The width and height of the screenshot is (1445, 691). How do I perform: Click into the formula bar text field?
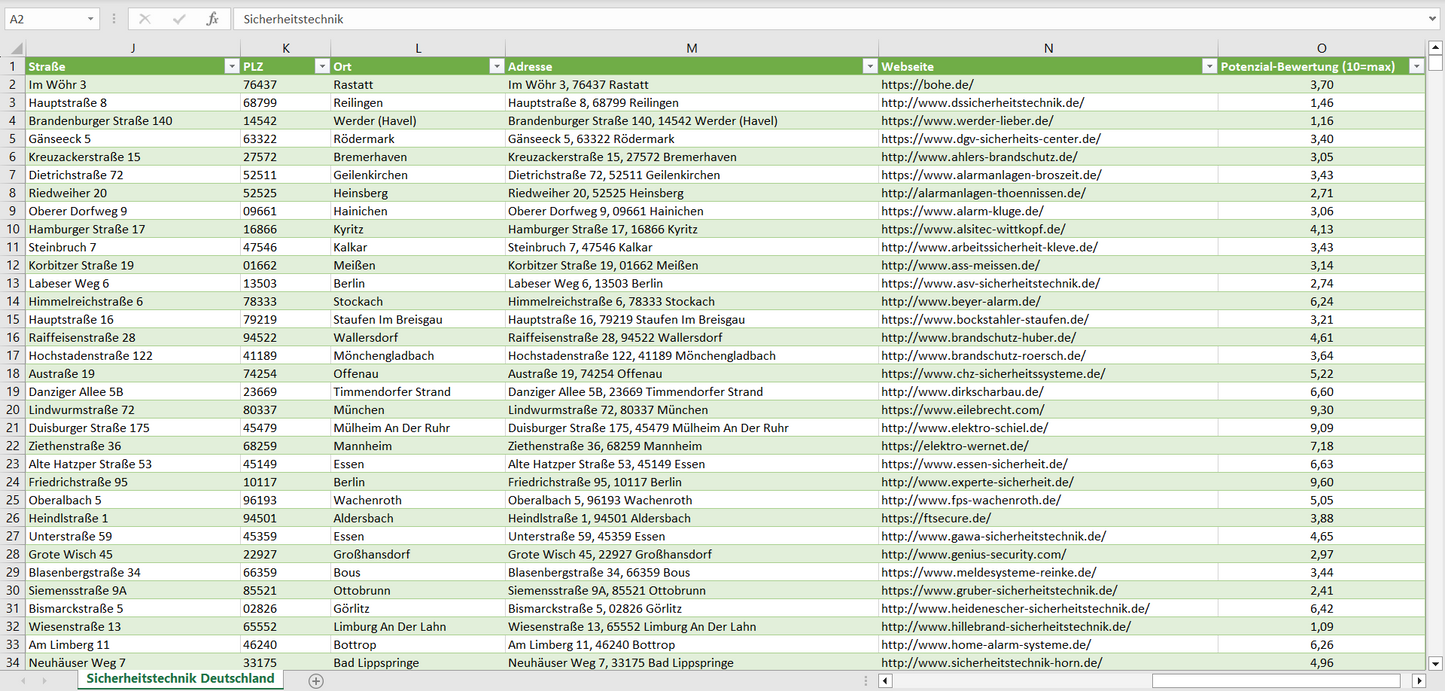pyautogui.click(x=800, y=19)
